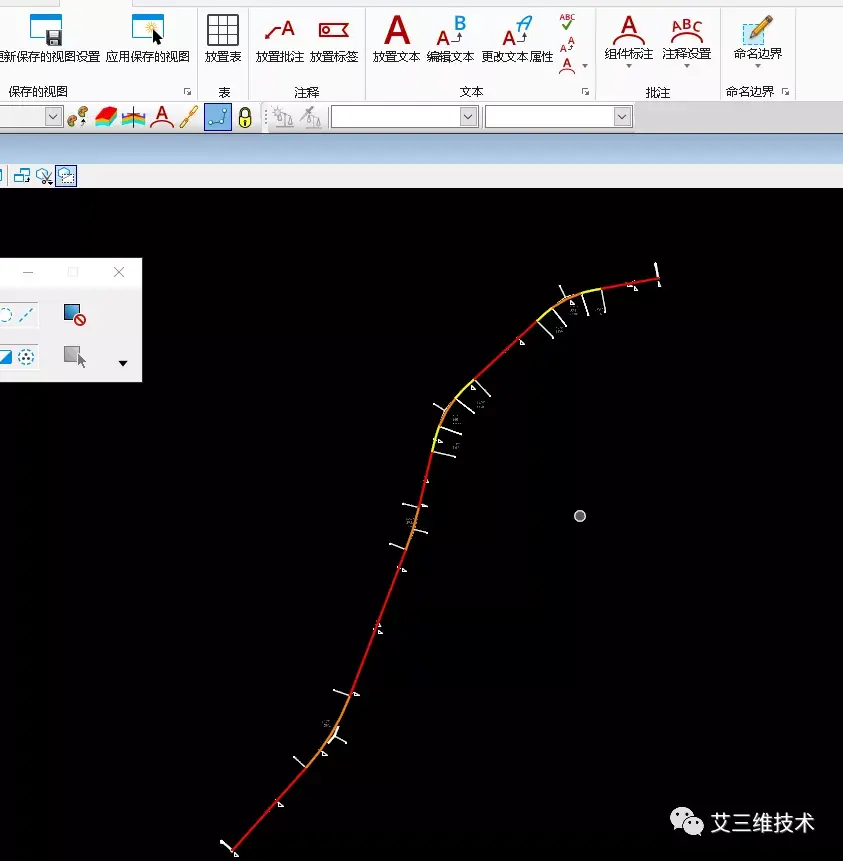
Task: Expand the tool window black down arrow
Action: point(123,363)
